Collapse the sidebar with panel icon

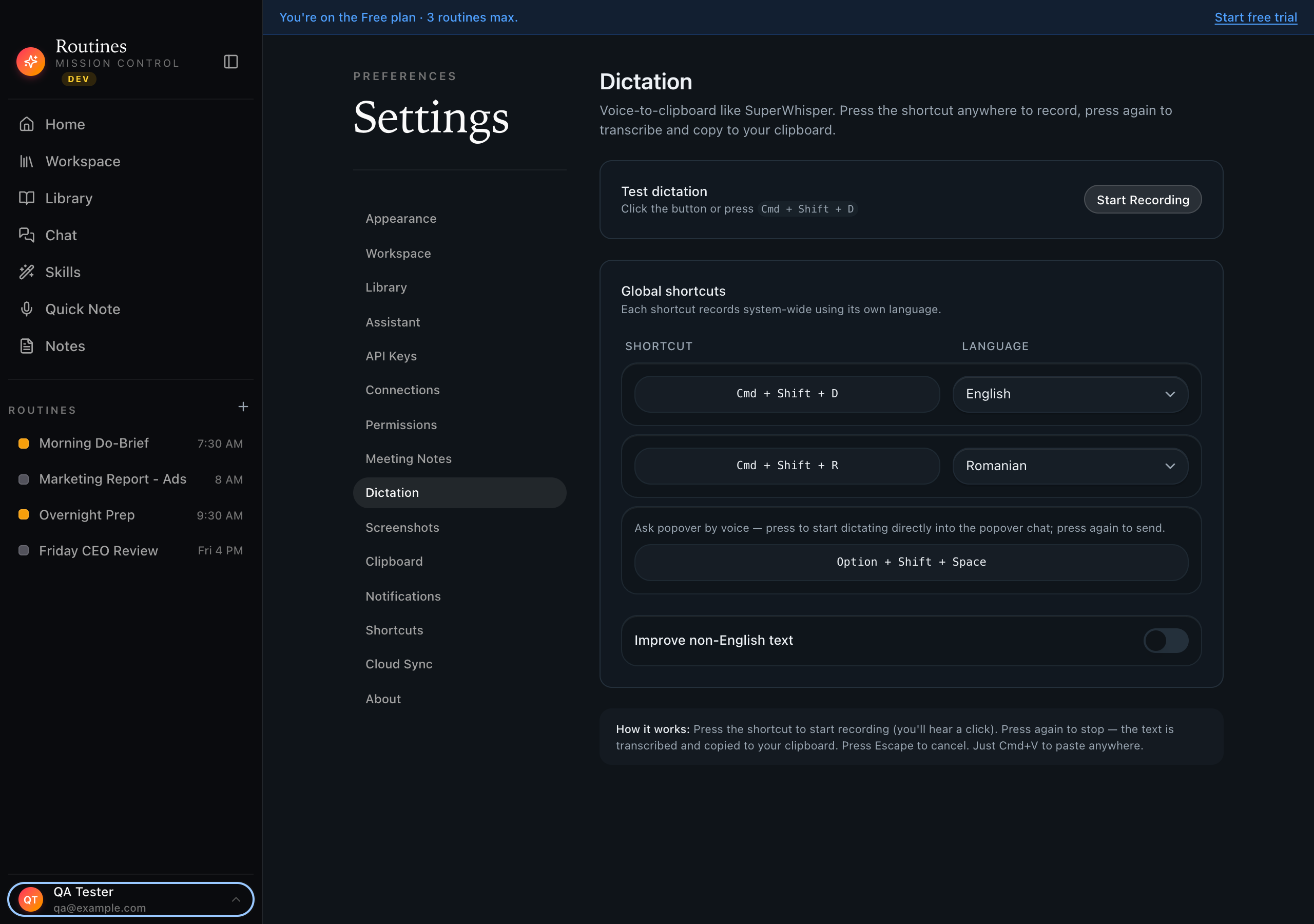pyautogui.click(x=230, y=61)
